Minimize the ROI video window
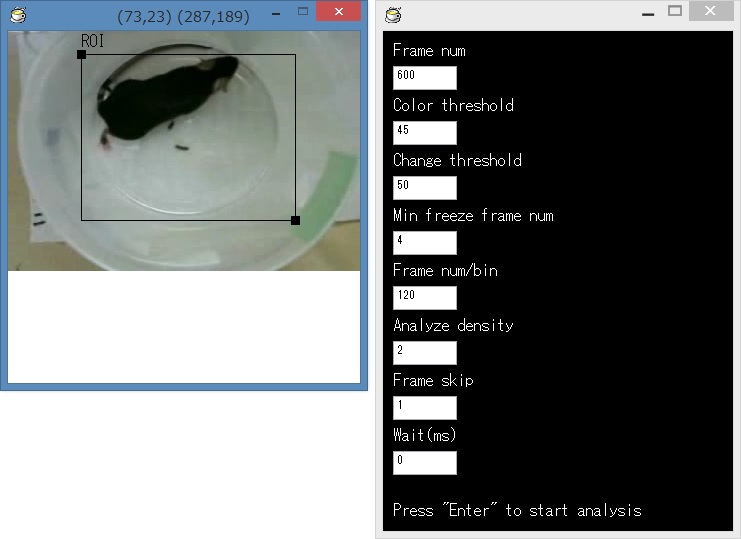This screenshot has width=741, height=539. coord(276,14)
